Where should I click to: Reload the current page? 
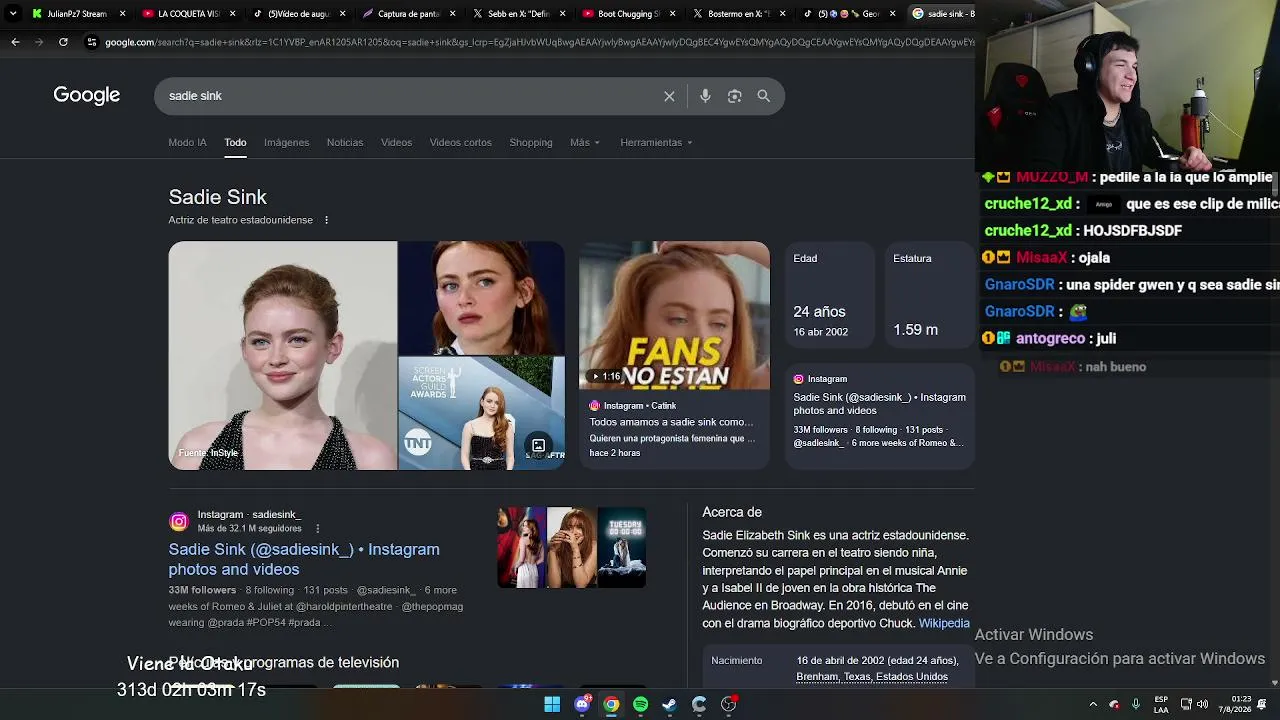[x=63, y=42]
